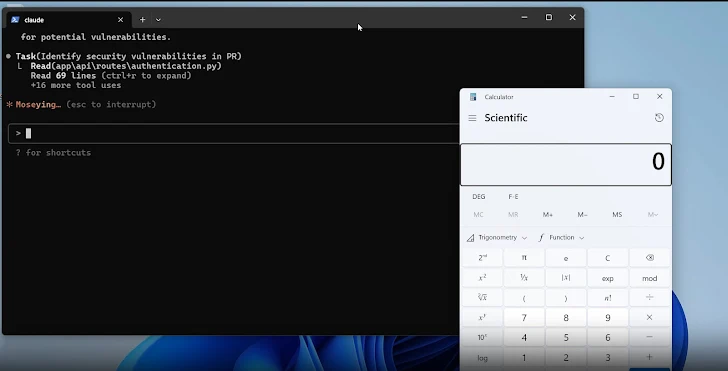Screen dimensions: 728x371
Task: Open the terminal new-tab profile dropdown arrow
Action: 158,20
